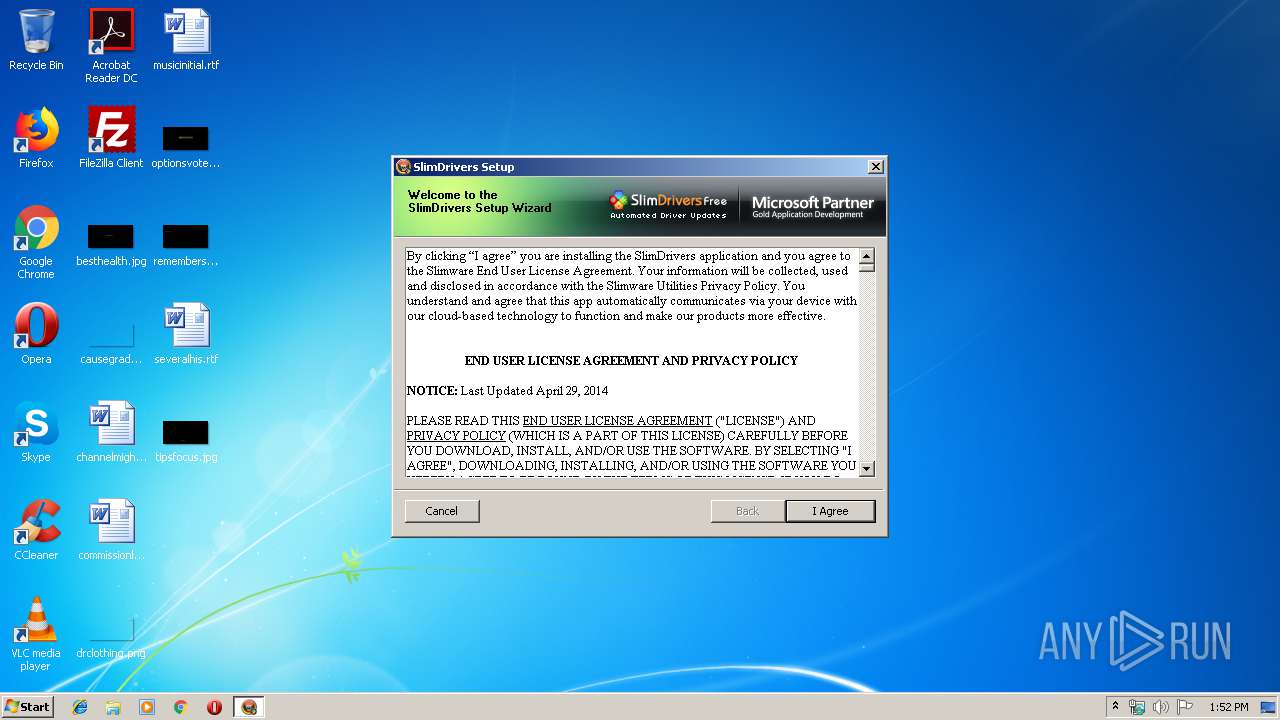Image resolution: width=1280 pixels, height=720 pixels.
Task: Open Chrome from the taskbar
Action: point(180,707)
